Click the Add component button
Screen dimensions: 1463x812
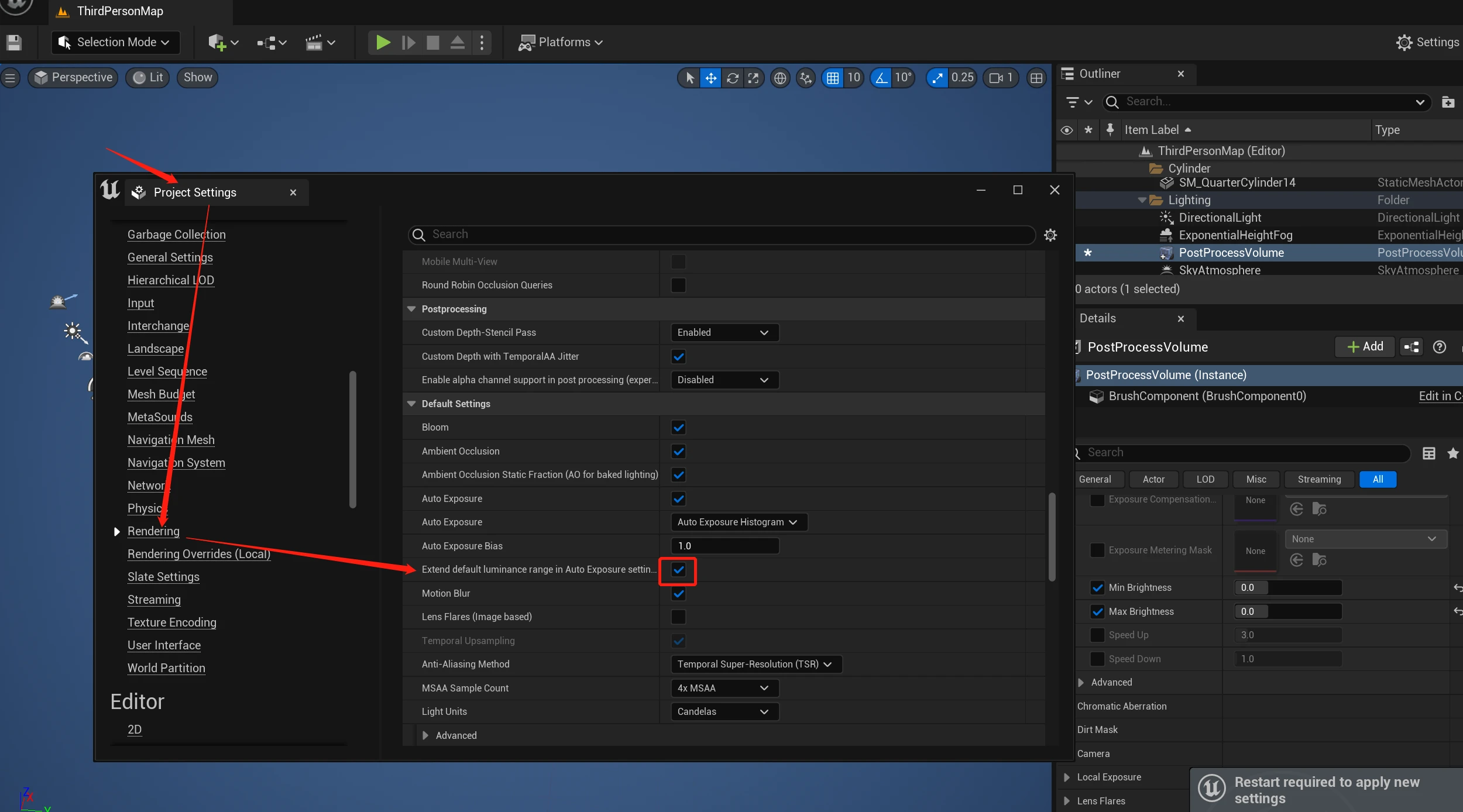point(1365,347)
